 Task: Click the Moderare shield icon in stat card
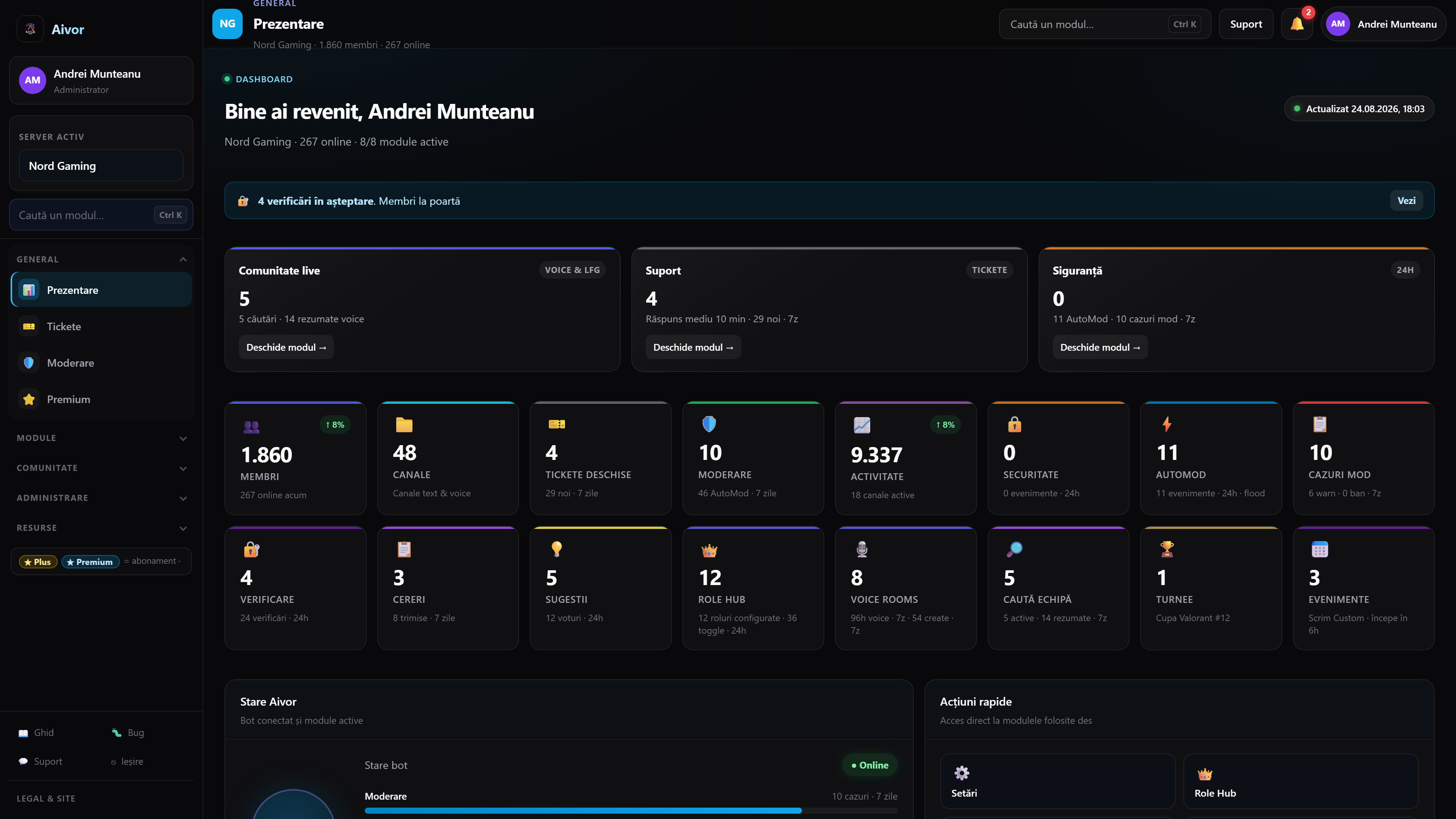709,424
